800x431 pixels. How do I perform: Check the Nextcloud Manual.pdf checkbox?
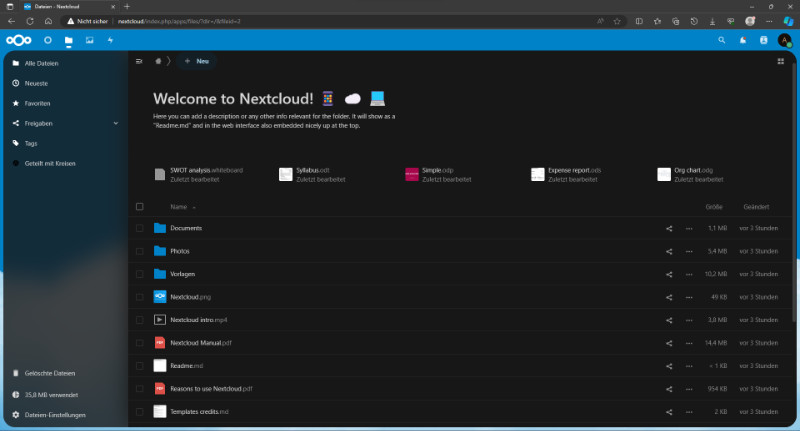click(x=140, y=343)
